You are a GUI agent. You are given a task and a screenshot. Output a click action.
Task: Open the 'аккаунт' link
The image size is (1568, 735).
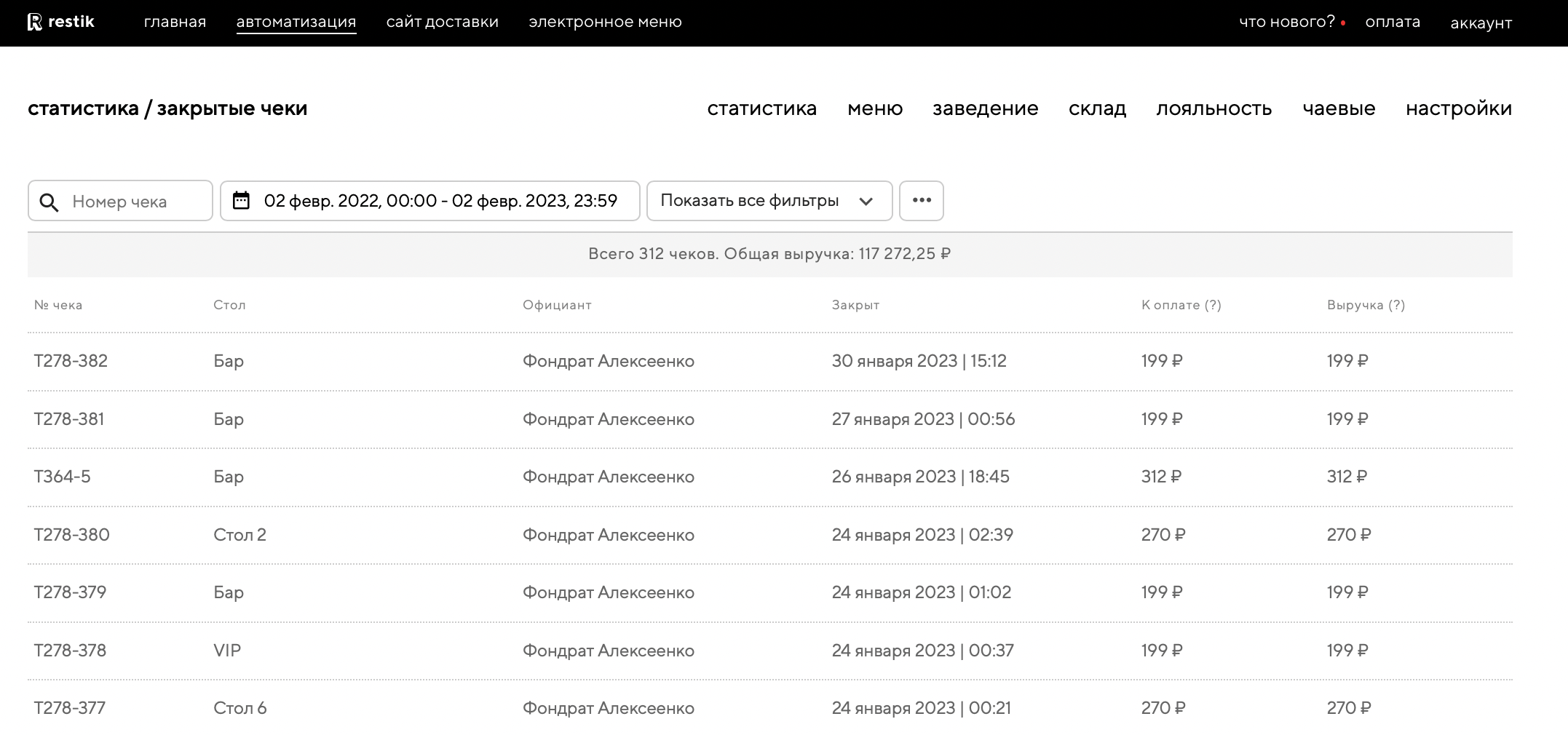pyautogui.click(x=1481, y=23)
